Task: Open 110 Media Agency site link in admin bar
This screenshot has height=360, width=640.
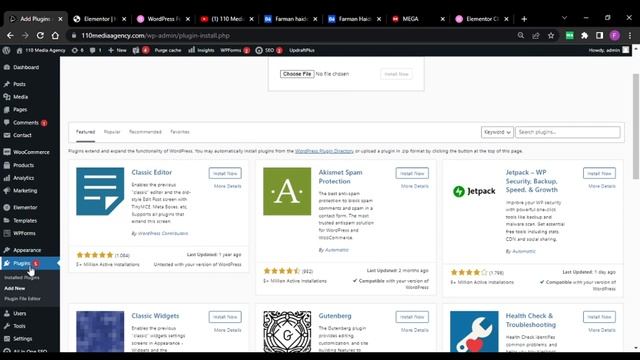Action: click(x=41, y=50)
